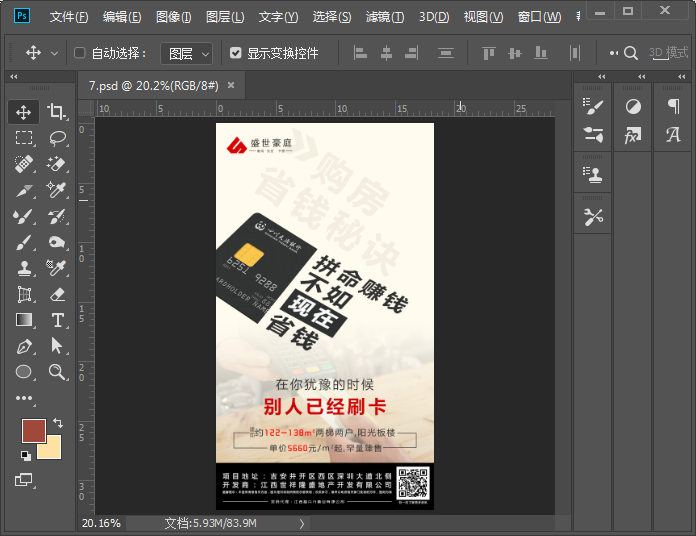The width and height of the screenshot is (696, 536).
Task: Select the Eraser tool
Action: (x=57, y=294)
